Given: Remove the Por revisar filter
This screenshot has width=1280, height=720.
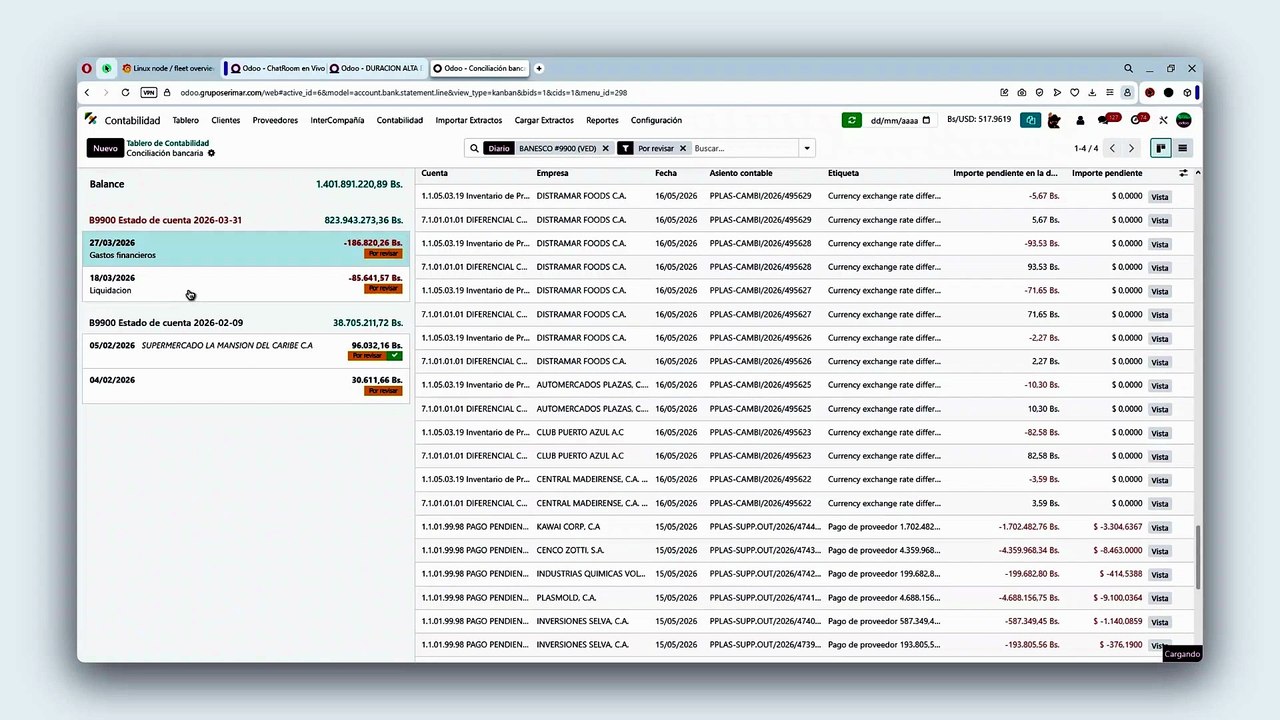Looking at the screenshot, I should tap(683, 148).
